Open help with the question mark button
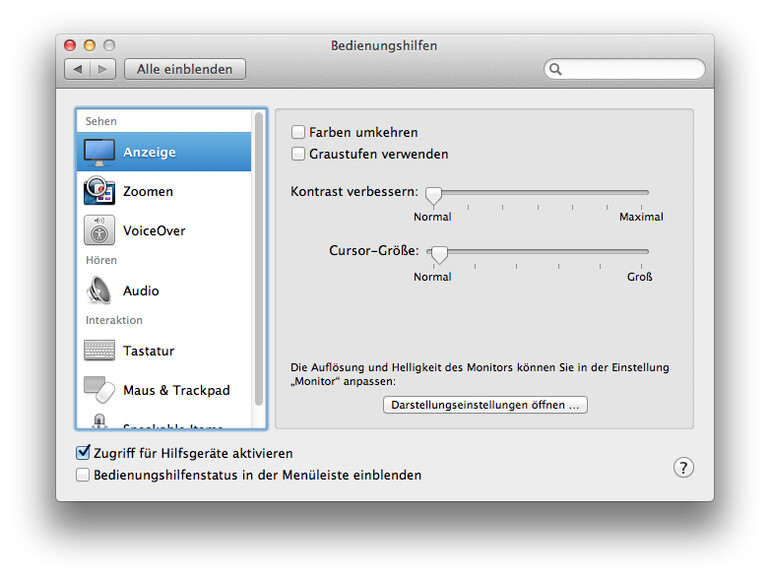The height and width of the screenshot is (578, 770). (x=683, y=468)
